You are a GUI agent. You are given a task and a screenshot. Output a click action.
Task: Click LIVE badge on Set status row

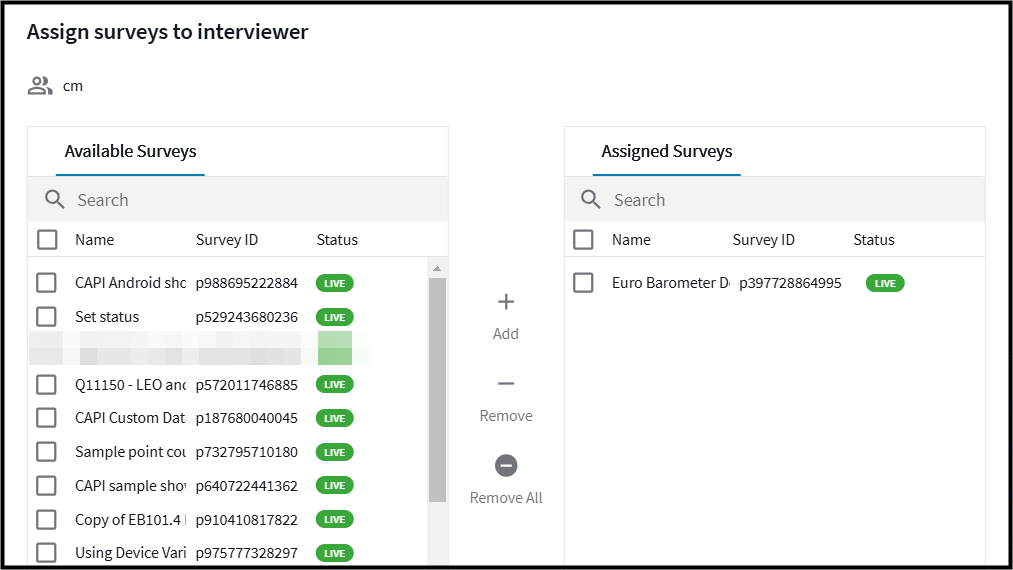335,317
